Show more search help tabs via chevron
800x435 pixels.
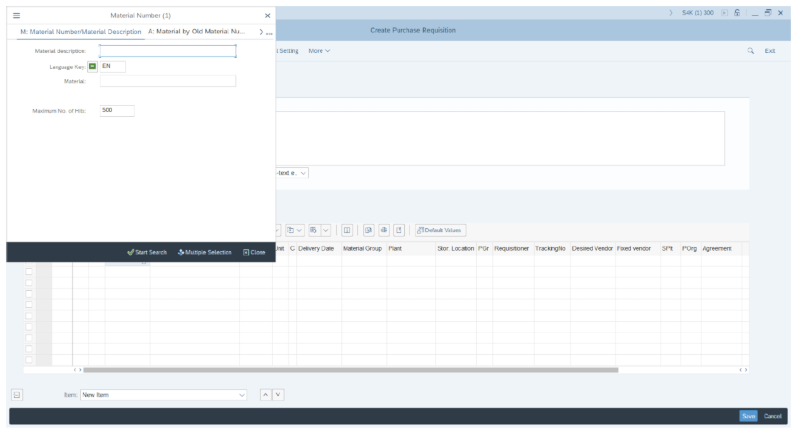point(262,32)
